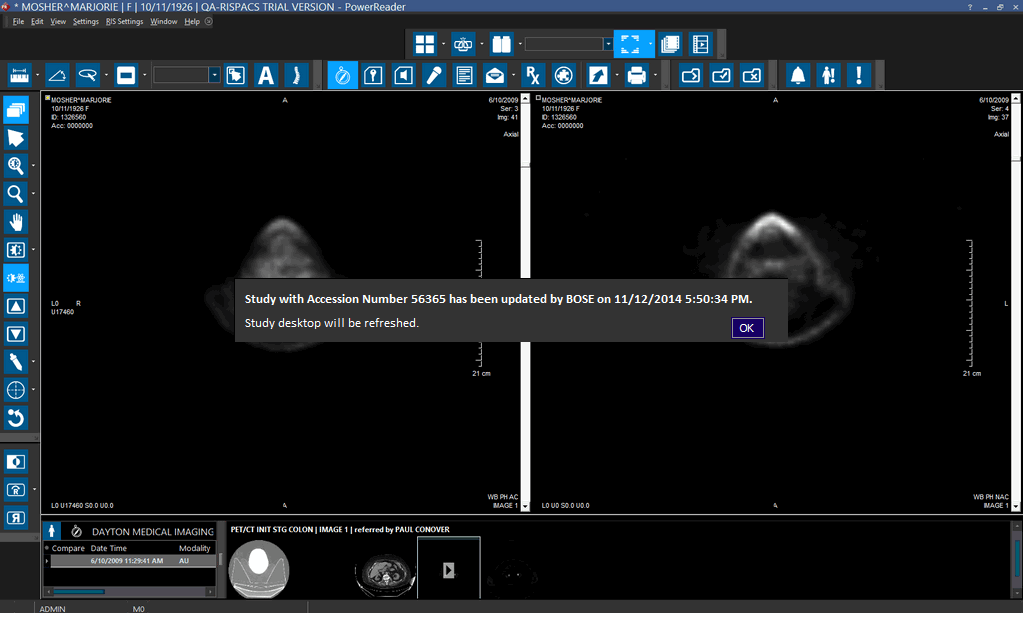Click the magnifying glass zoom tool
The image size is (1023, 620).
(x=16, y=194)
